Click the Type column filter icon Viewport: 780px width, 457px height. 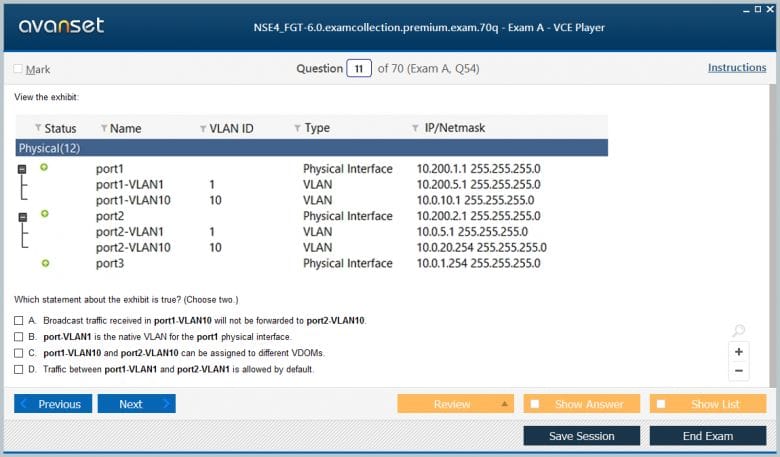(x=297, y=129)
